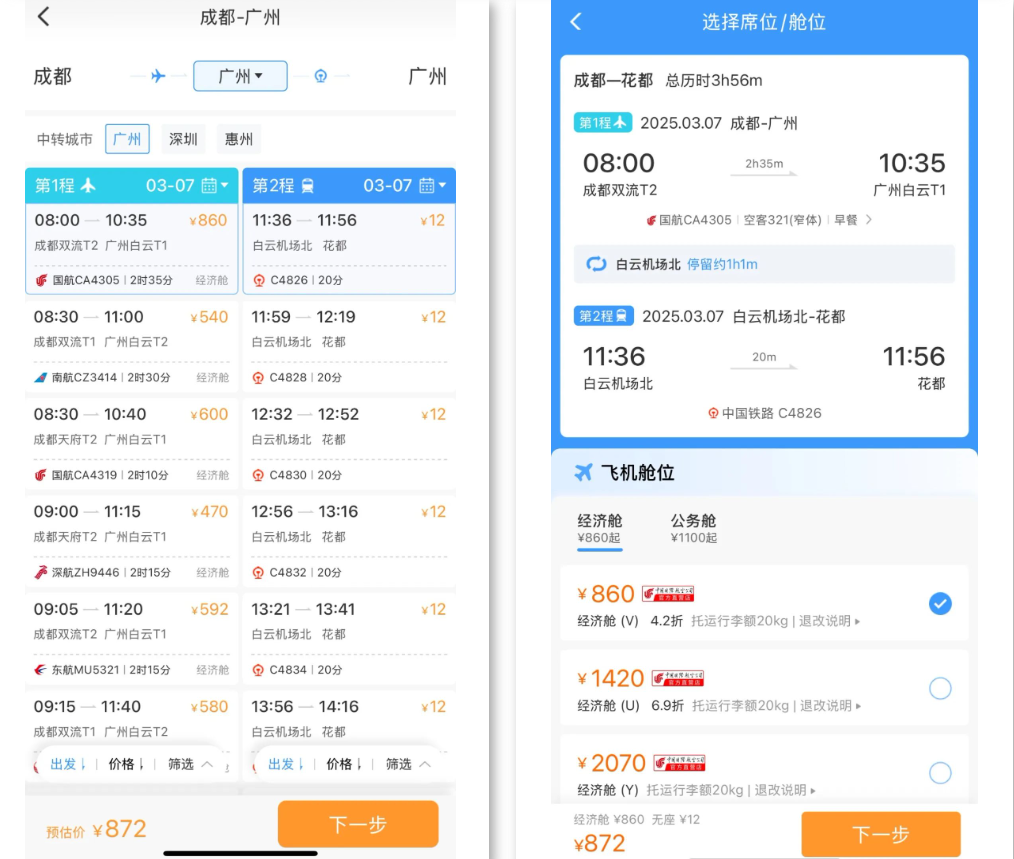This screenshot has height=859, width=1014.
Task: Click the airplane icon beside 成都
Action: pyautogui.click(x=157, y=76)
